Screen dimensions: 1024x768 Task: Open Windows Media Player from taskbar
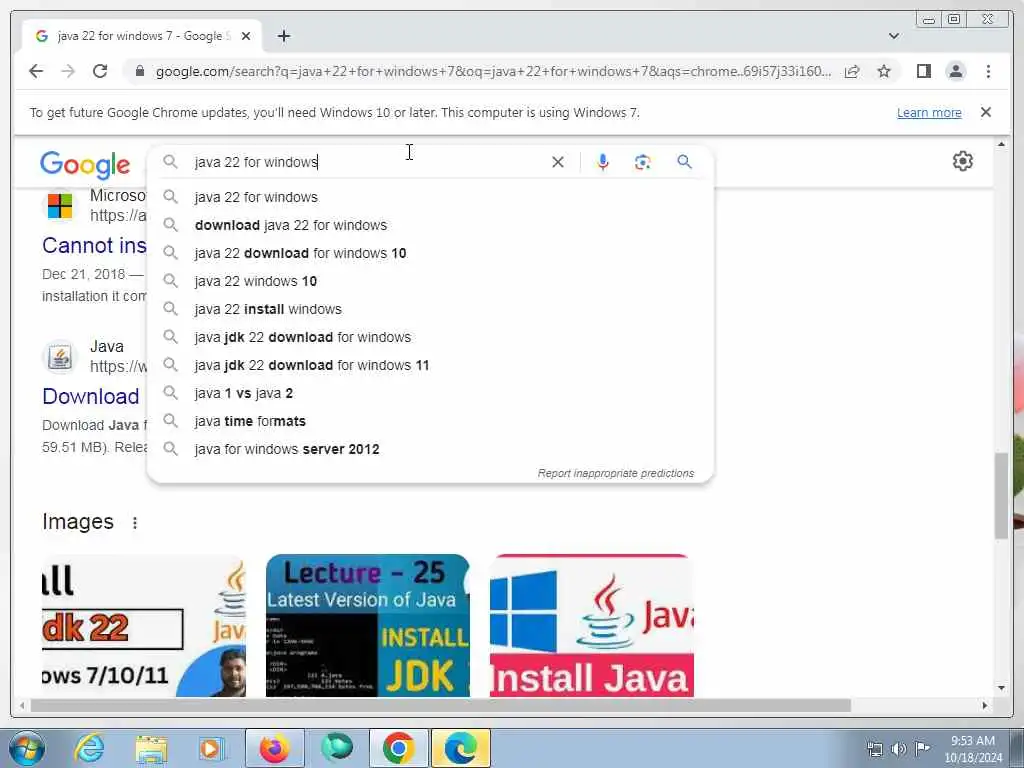pos(211,748)
